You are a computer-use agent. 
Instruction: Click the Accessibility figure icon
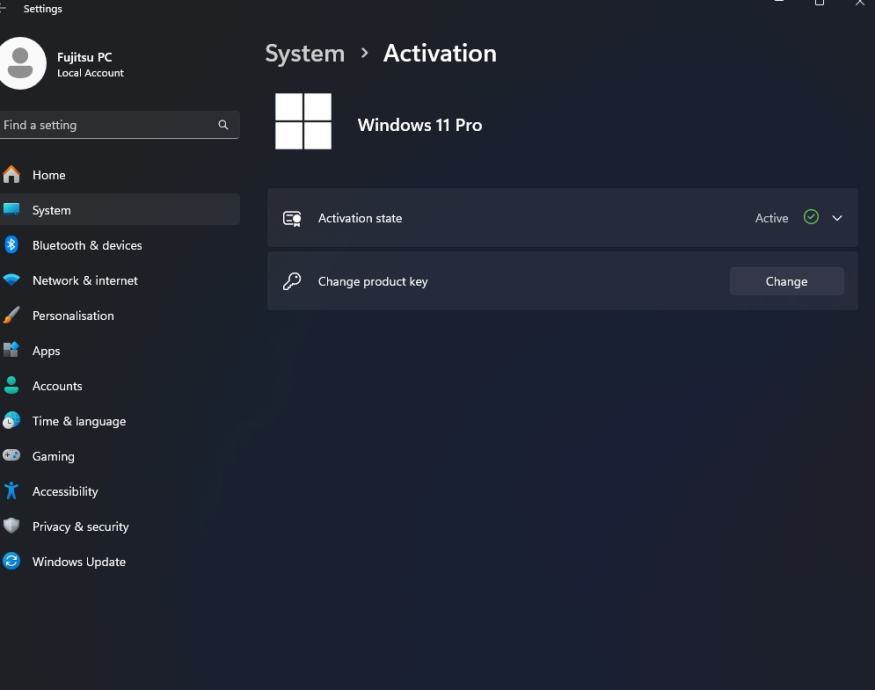11,491
